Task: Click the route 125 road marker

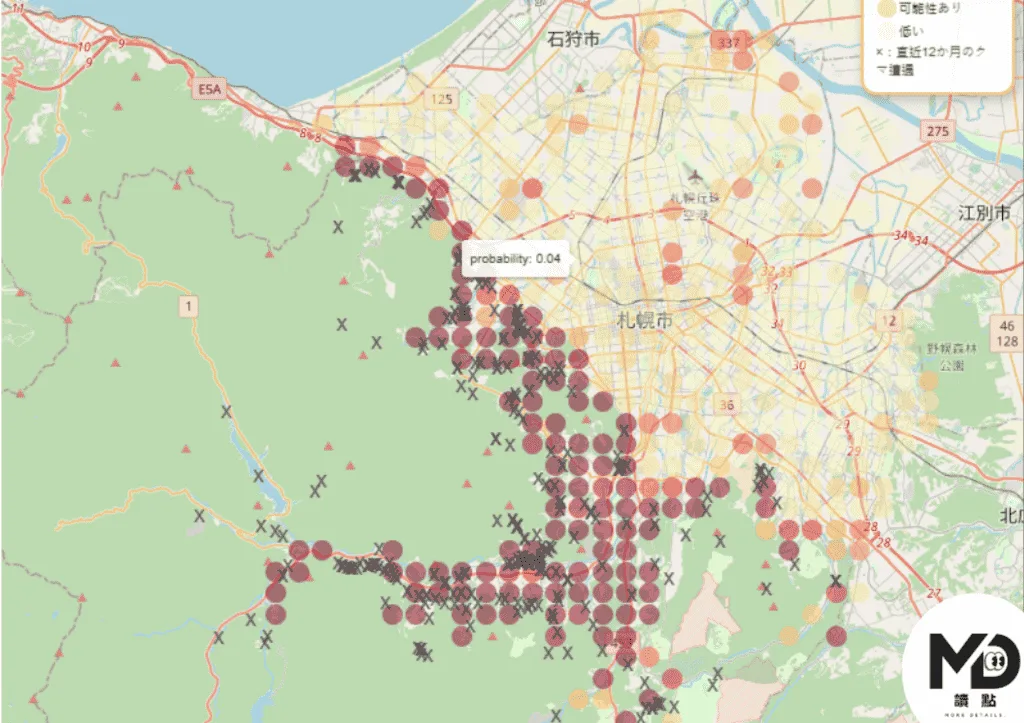Action: coord(441,99)
